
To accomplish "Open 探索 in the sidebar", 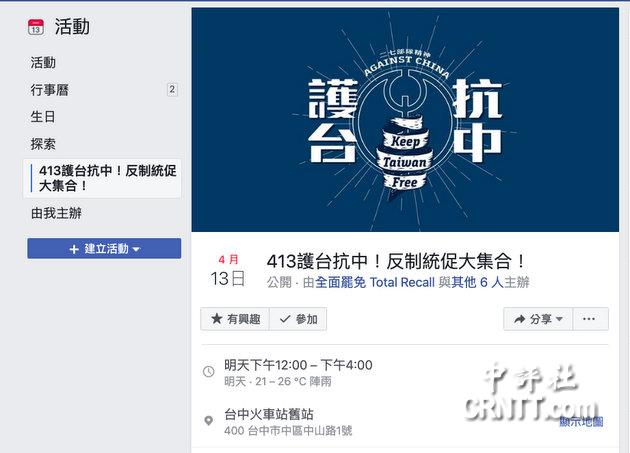I will pos(43,143).
